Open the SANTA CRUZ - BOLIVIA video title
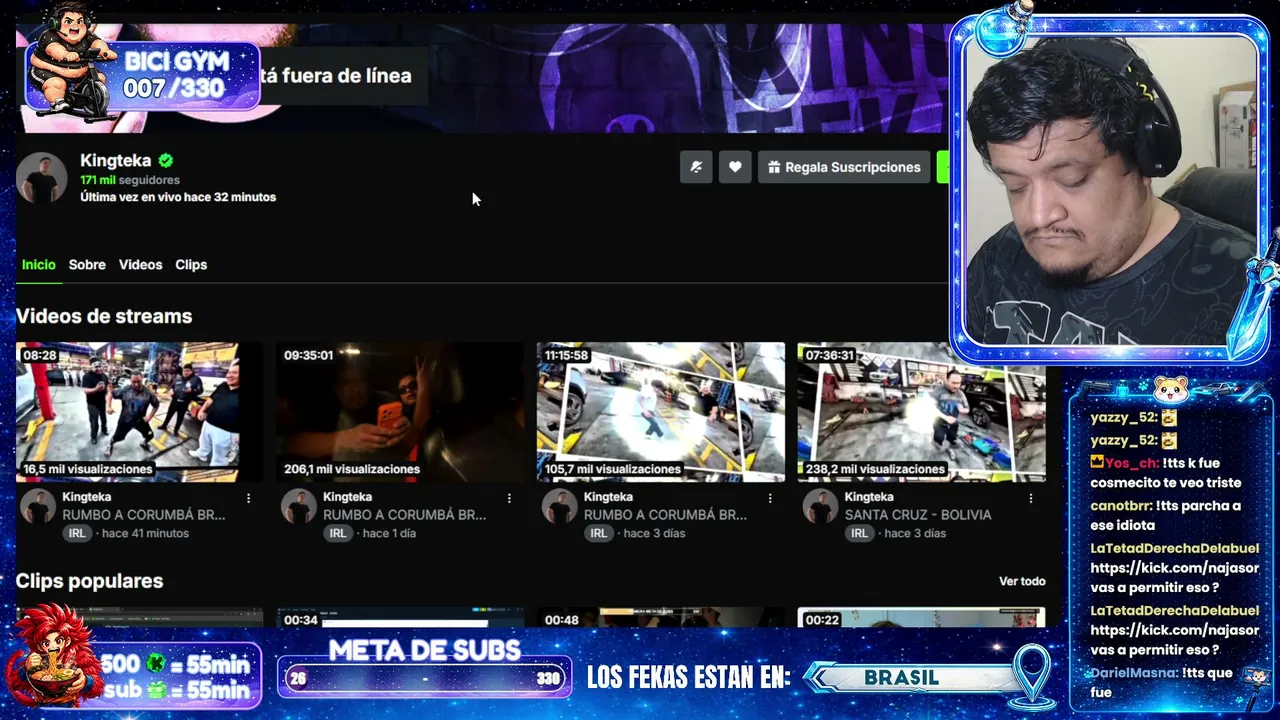This screenshot has height=720, width=1280. coord(918,515)
